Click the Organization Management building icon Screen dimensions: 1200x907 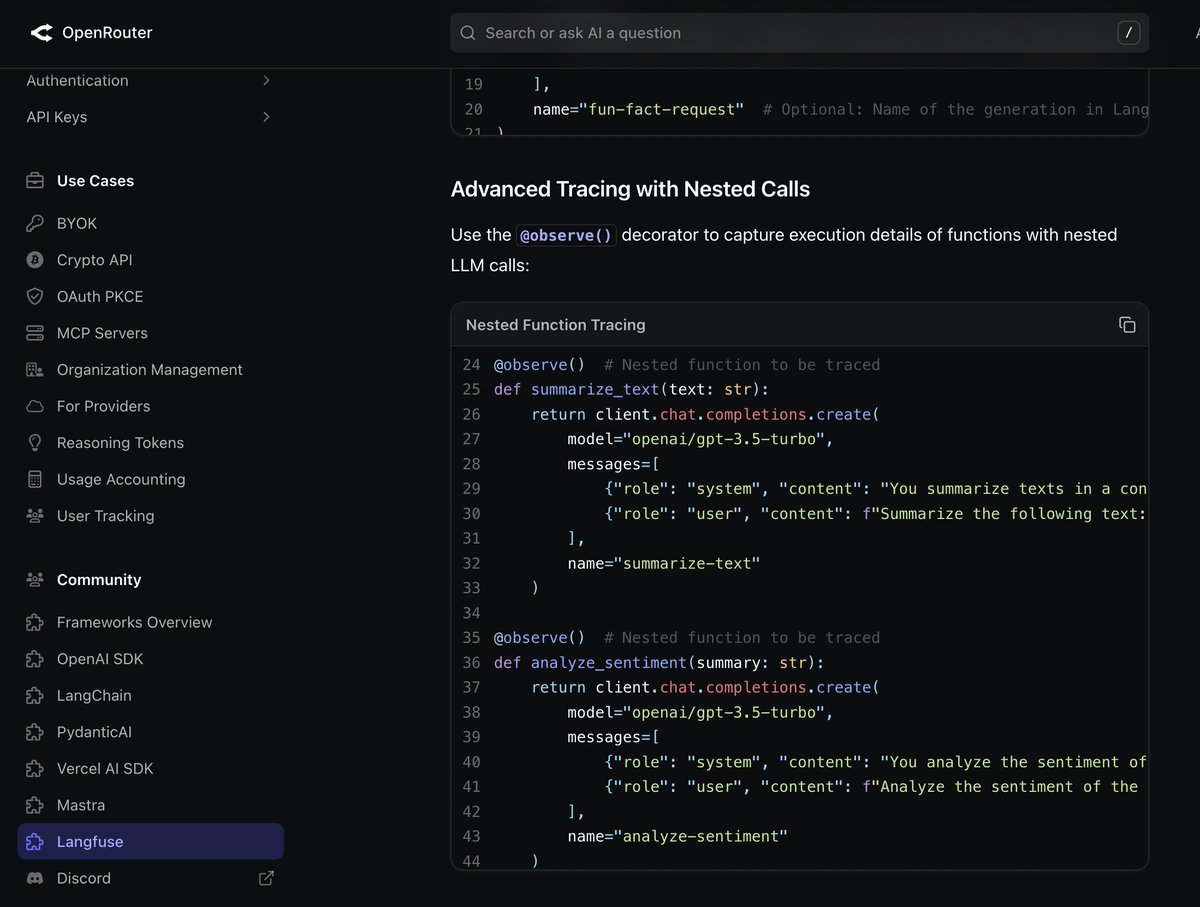35,370
